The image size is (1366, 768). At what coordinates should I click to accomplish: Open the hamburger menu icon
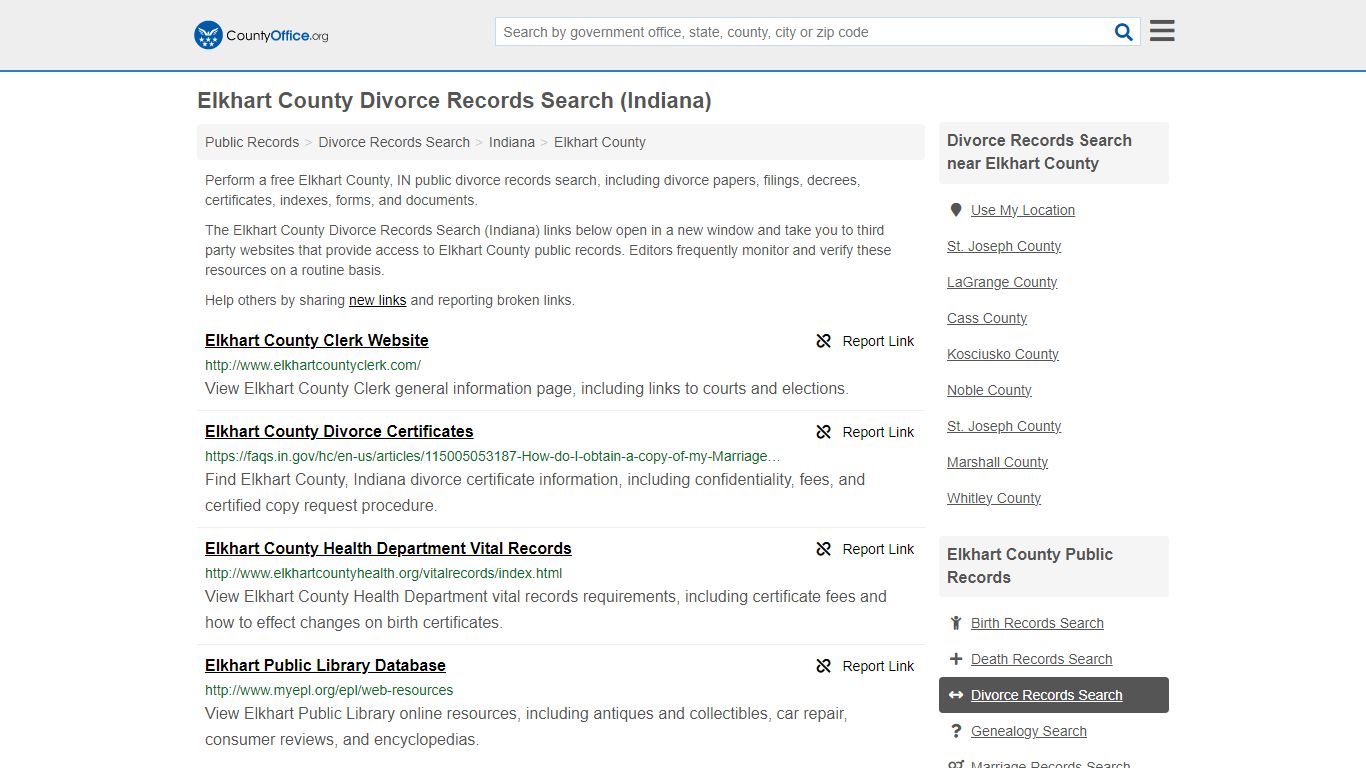pos(1162,31)
